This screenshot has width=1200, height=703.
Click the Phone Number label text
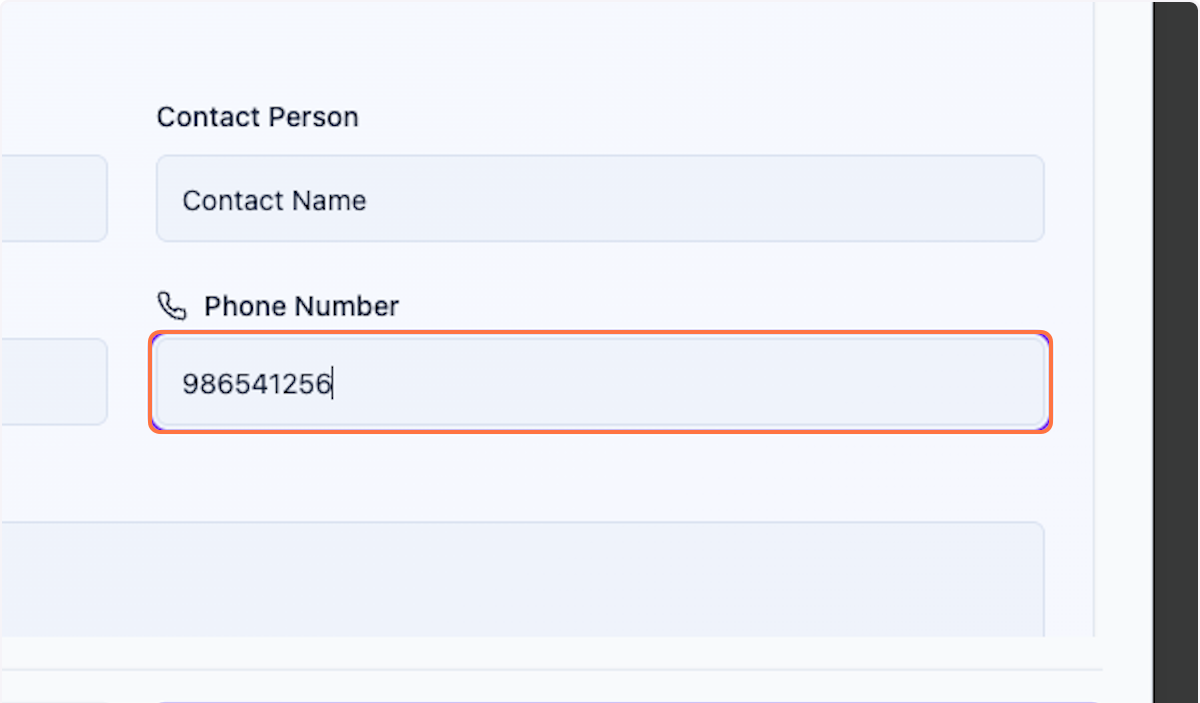(x=301, y=306)
